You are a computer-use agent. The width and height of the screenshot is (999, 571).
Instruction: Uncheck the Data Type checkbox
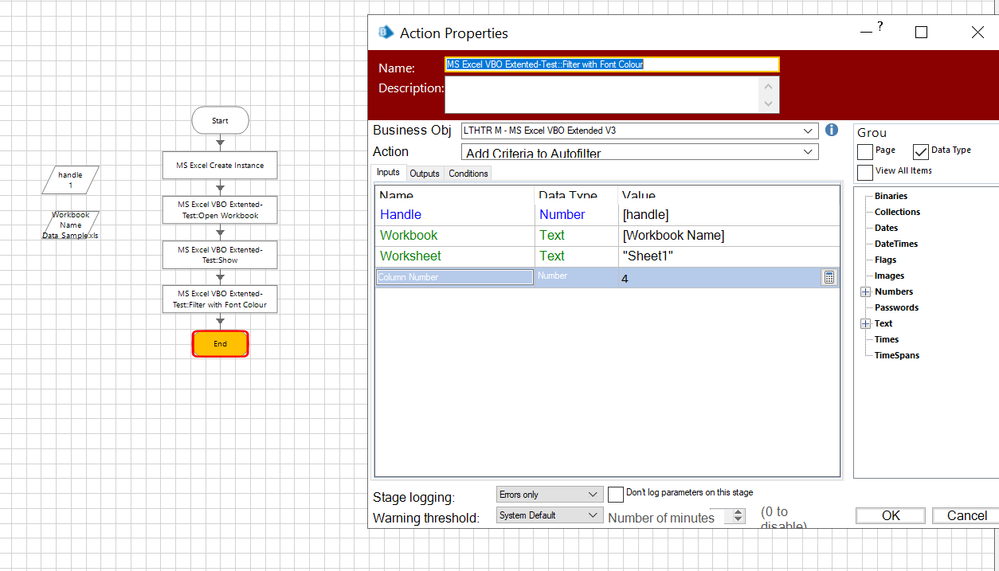point(921,152)
